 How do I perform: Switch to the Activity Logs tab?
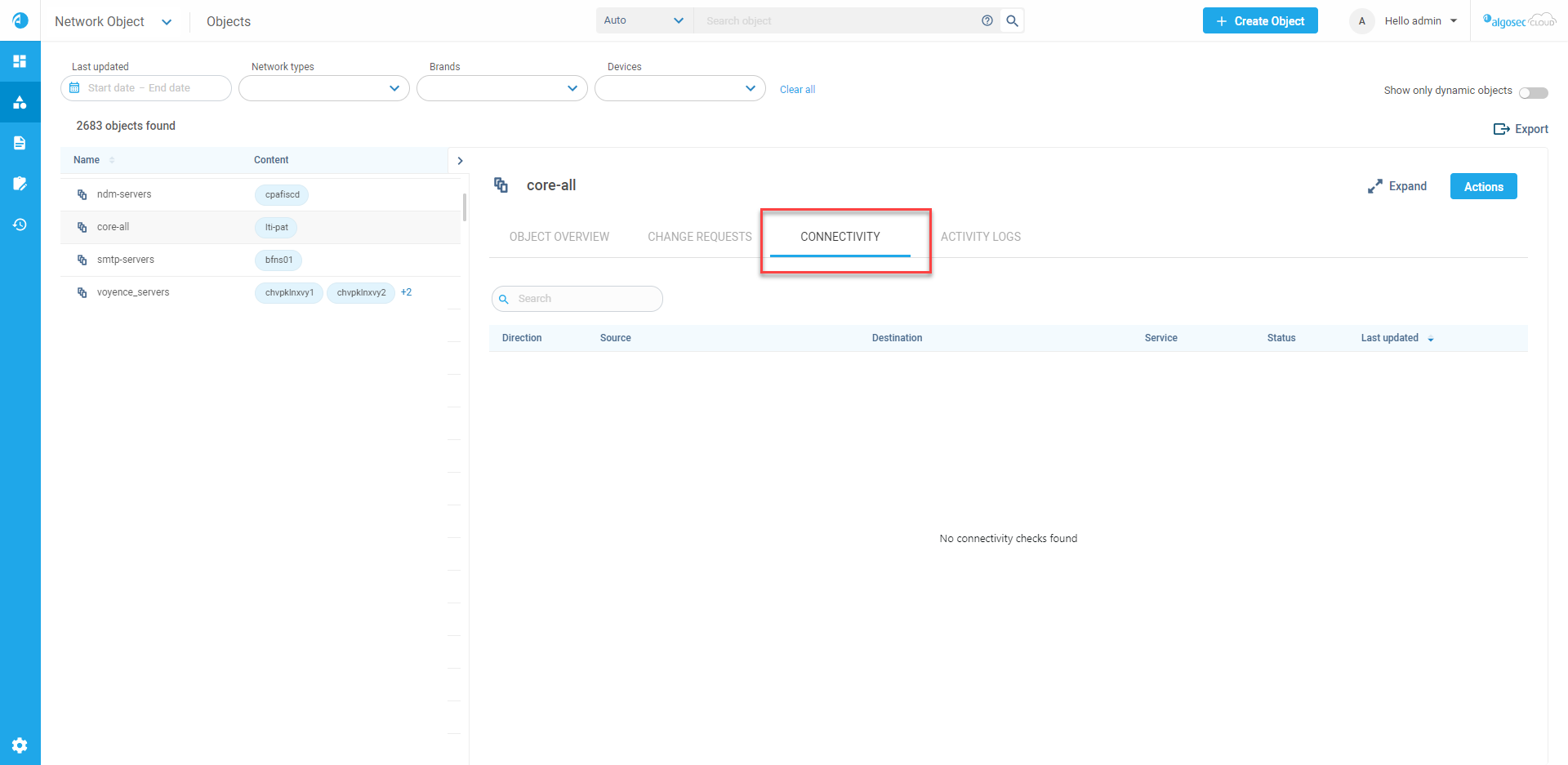coord(980,237)
